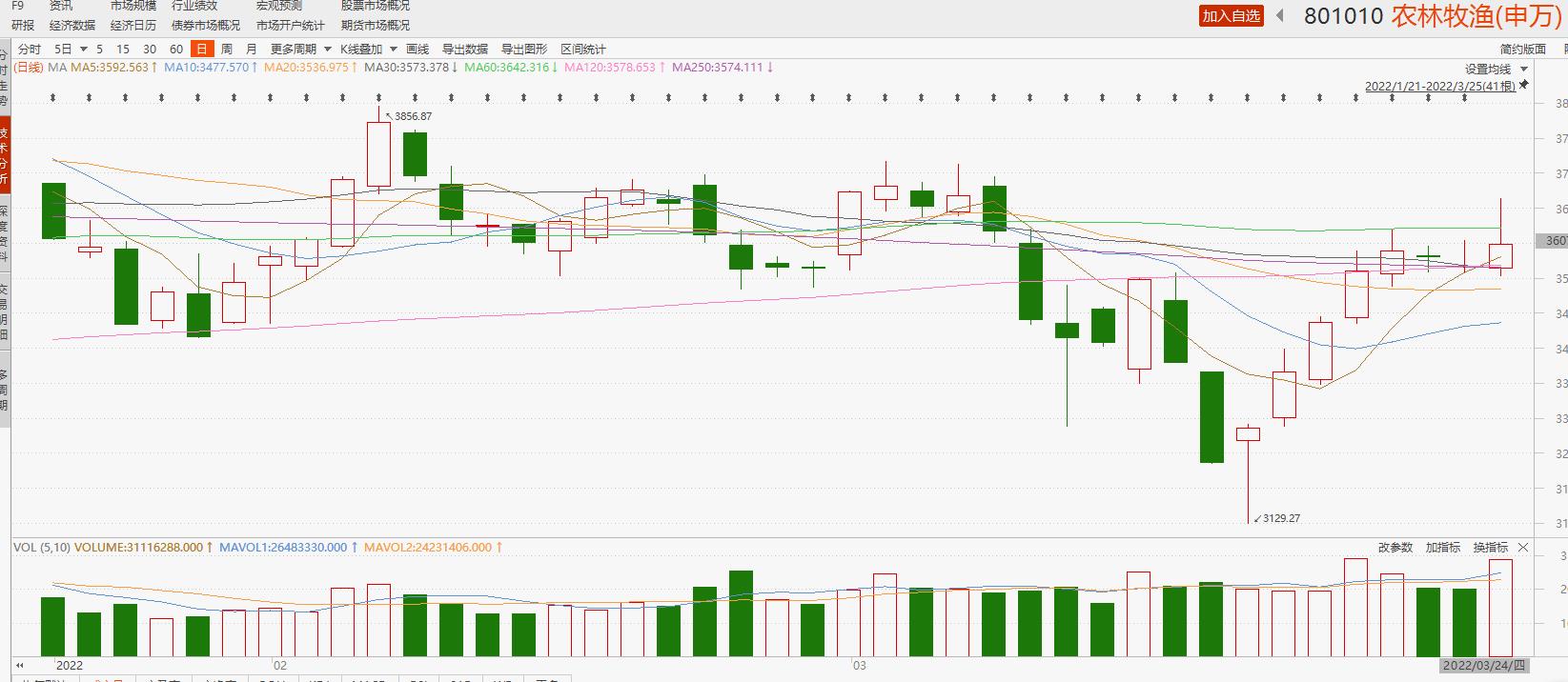Close the VOL indicator panel
1568x682 pixels.
pyautogui.click(x=1522, y=548)
